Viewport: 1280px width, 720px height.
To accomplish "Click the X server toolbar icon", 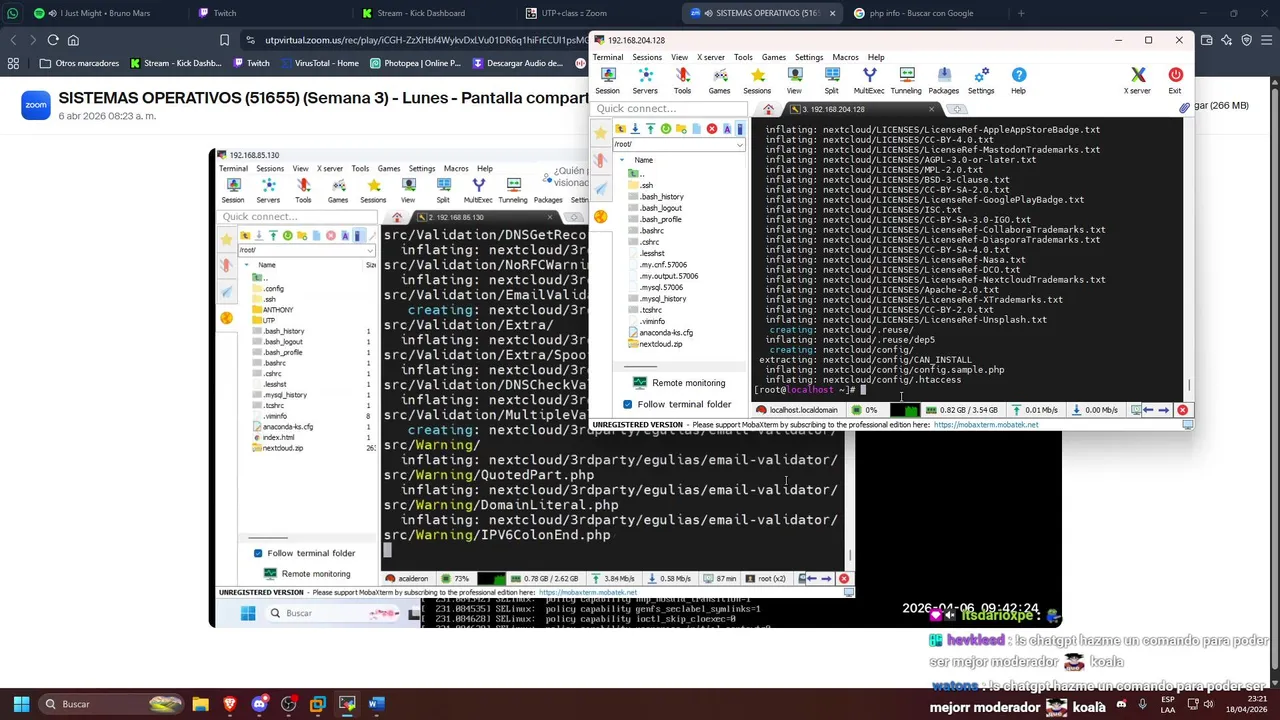I will [x=1138, y=81].
